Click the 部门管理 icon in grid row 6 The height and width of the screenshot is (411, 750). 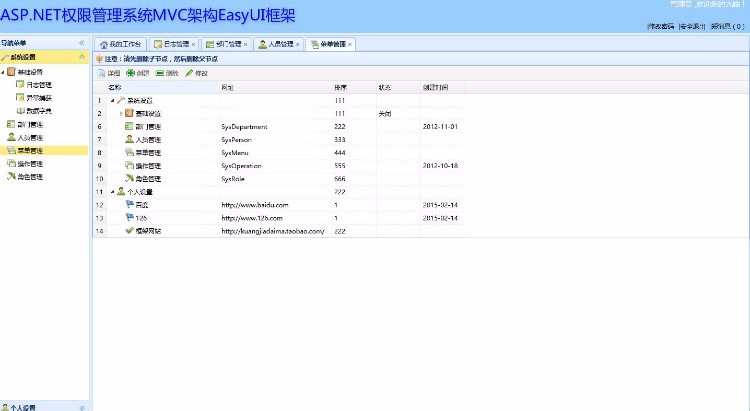pos(129,126)
